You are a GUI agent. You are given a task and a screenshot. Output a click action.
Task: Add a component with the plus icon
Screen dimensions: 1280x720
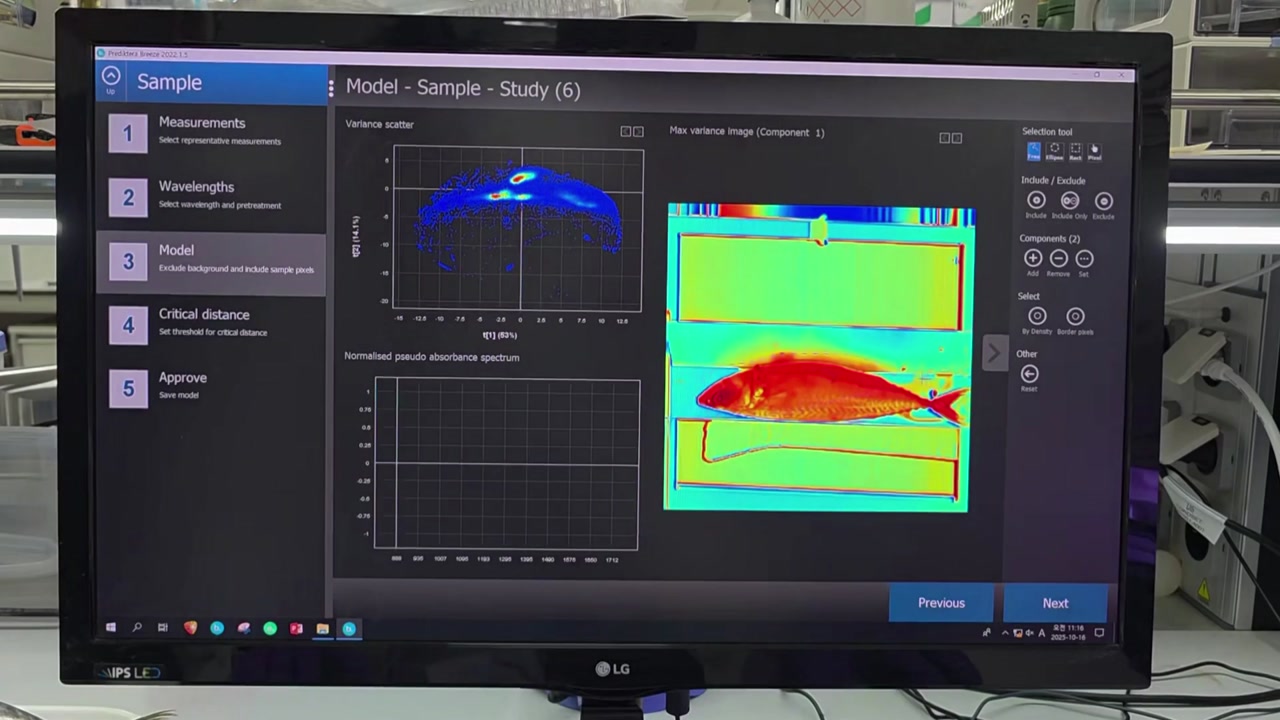1033,259
